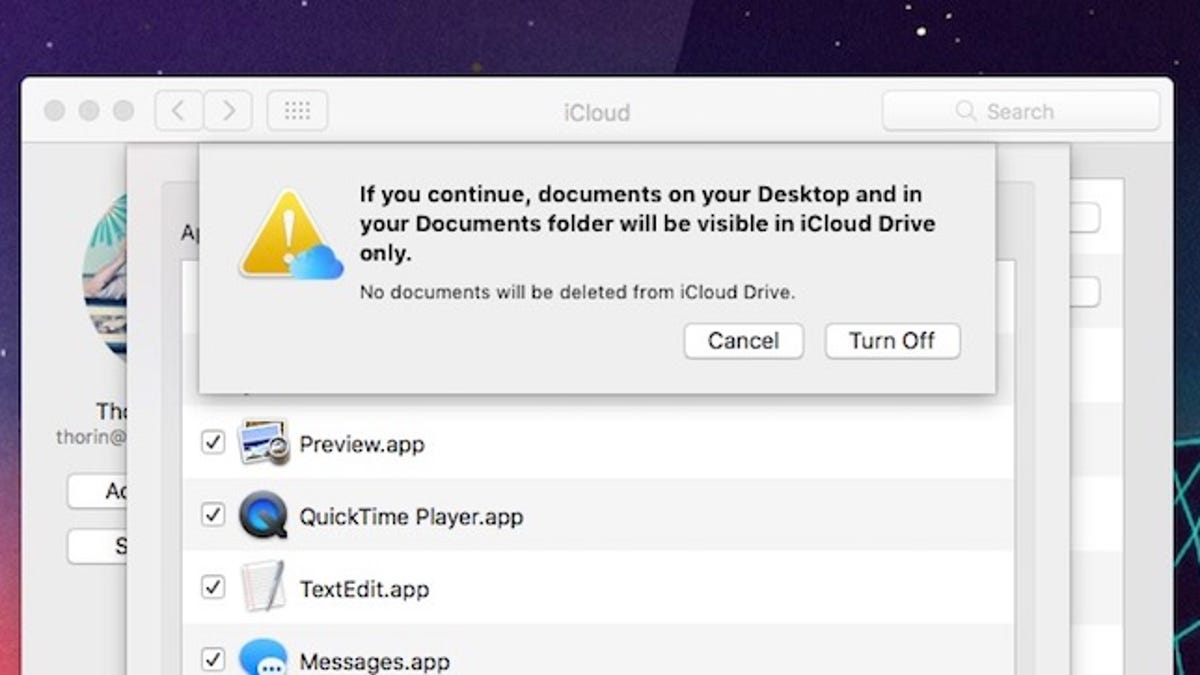1200x675 pixels.
Task: Click the warning triangle iCloud icon
Action: click(x=291, y=236)
